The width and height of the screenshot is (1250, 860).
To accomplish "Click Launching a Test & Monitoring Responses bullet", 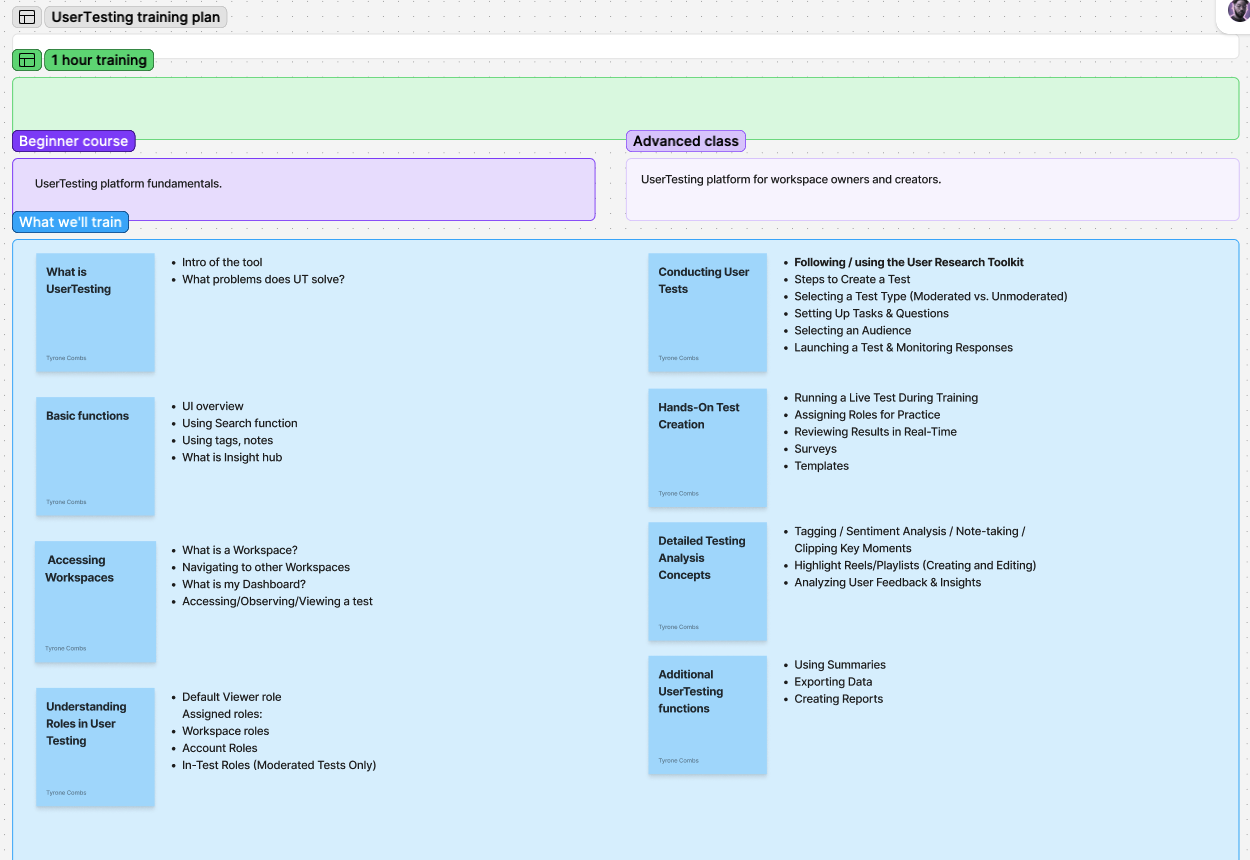I will click(x=903, y=347).
